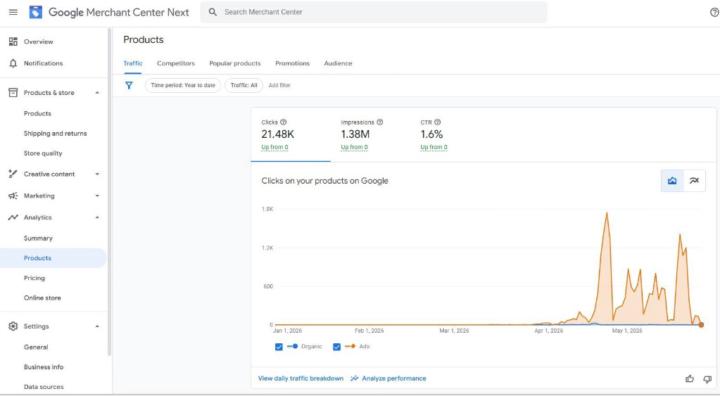Click the Impressions info icon

380,122
